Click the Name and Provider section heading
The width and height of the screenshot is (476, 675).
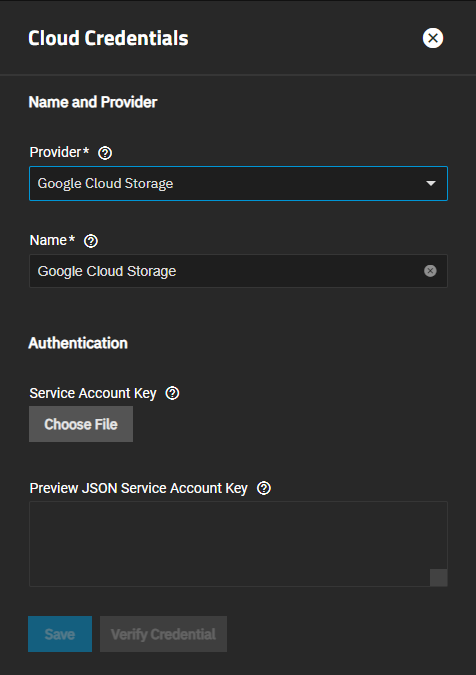tap(93, 102)
